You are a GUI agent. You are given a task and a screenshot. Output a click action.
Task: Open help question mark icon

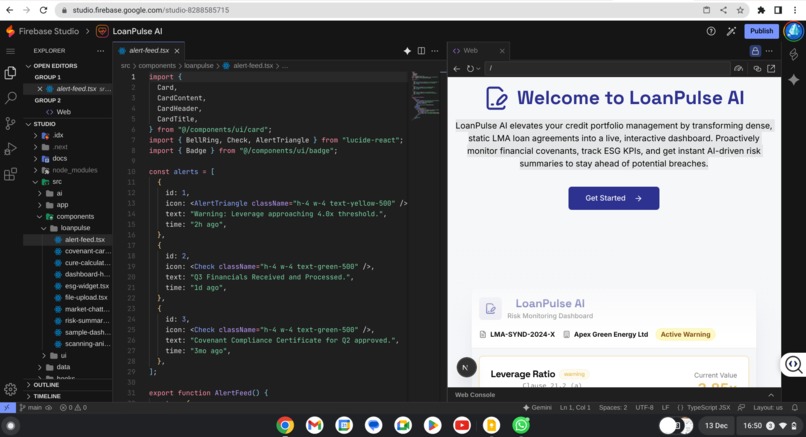[711, 31]
